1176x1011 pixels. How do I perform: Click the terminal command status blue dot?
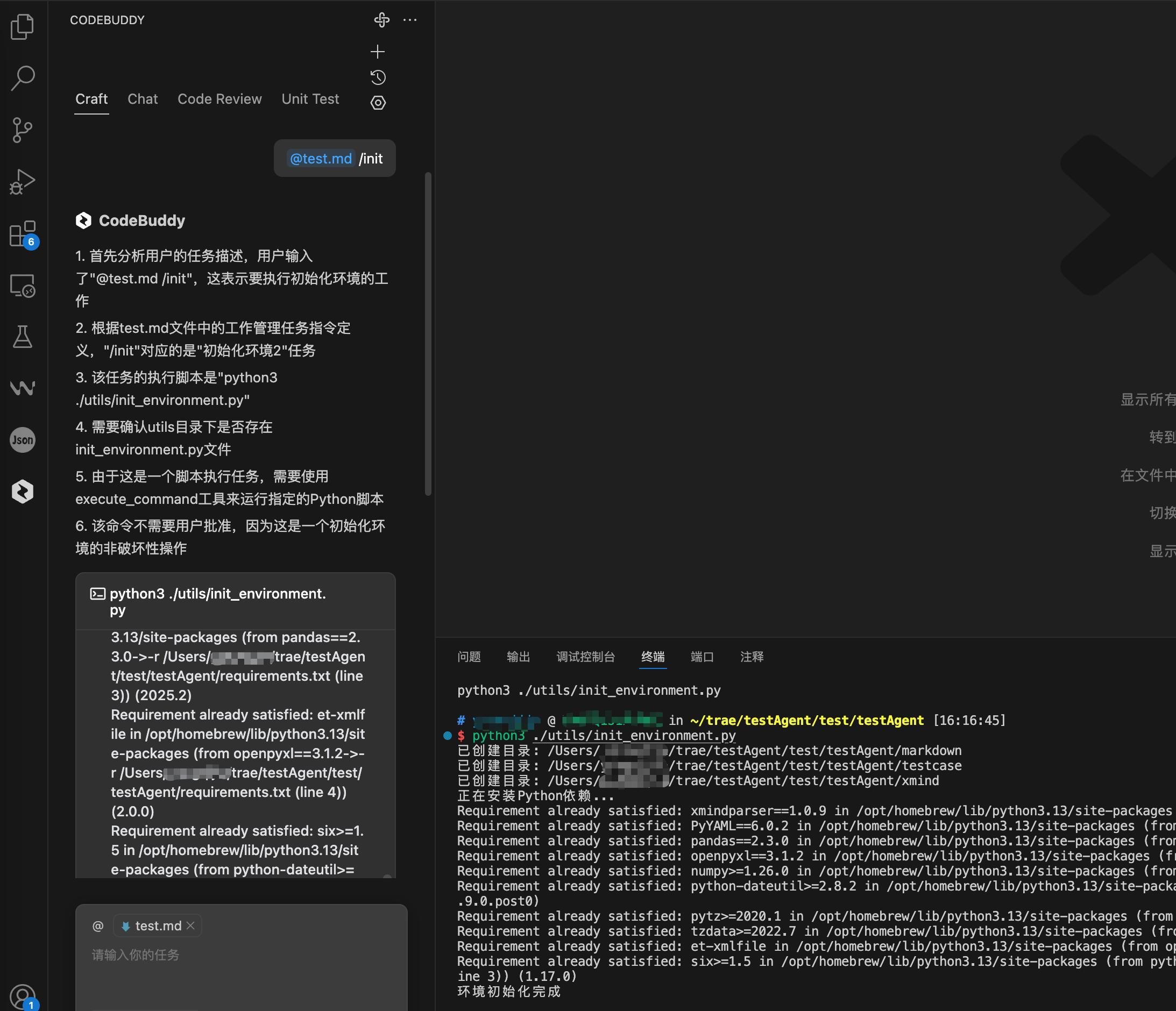[447, 736]
